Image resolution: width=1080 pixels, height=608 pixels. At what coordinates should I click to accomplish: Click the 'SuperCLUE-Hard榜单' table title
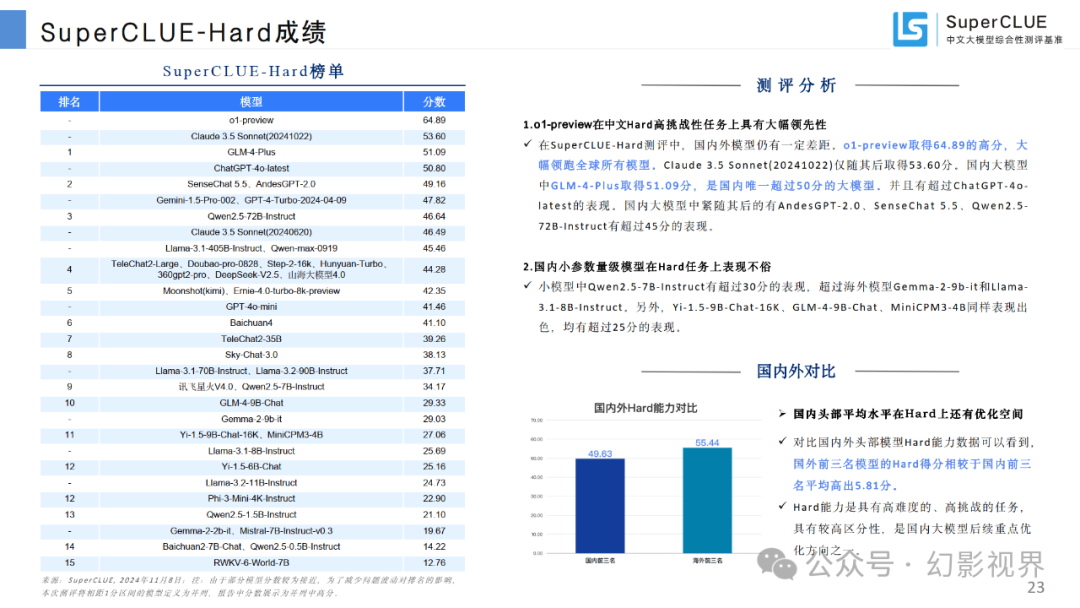tap(253, 72)
